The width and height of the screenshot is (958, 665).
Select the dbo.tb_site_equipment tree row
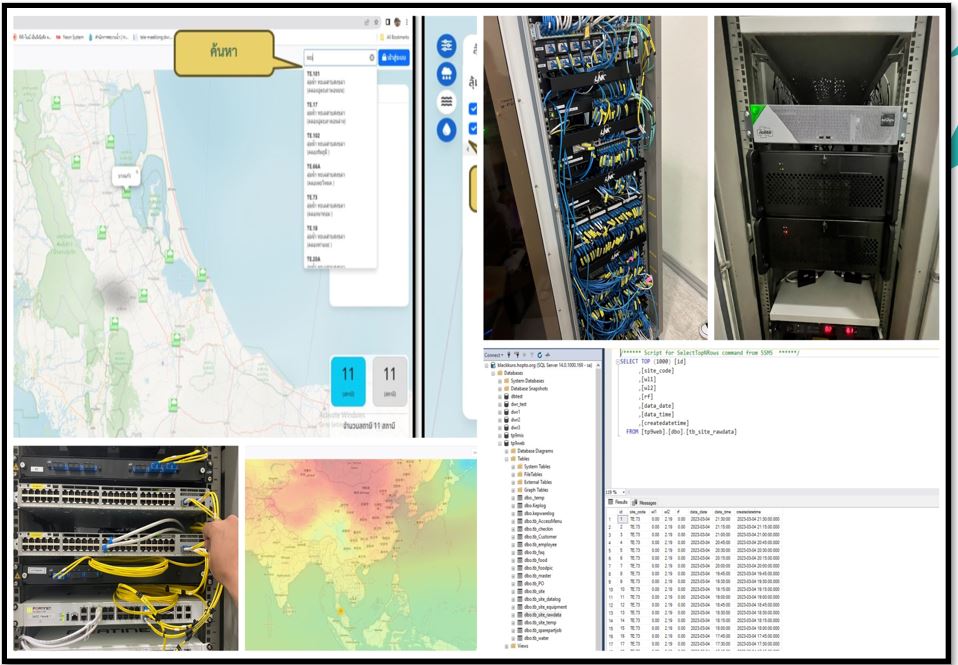[541, 607]
